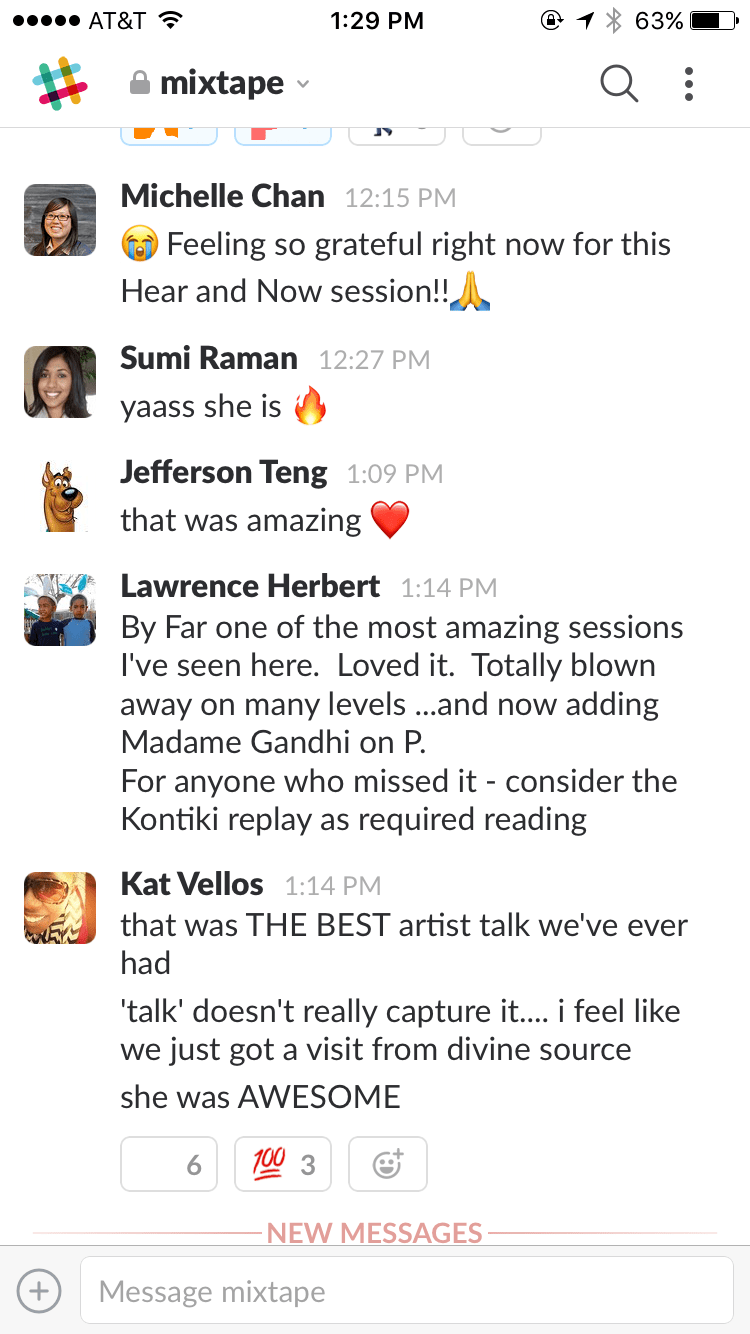
Task: Tap Sumi Raman's avatar photo
Action: (x=60, y=382)
